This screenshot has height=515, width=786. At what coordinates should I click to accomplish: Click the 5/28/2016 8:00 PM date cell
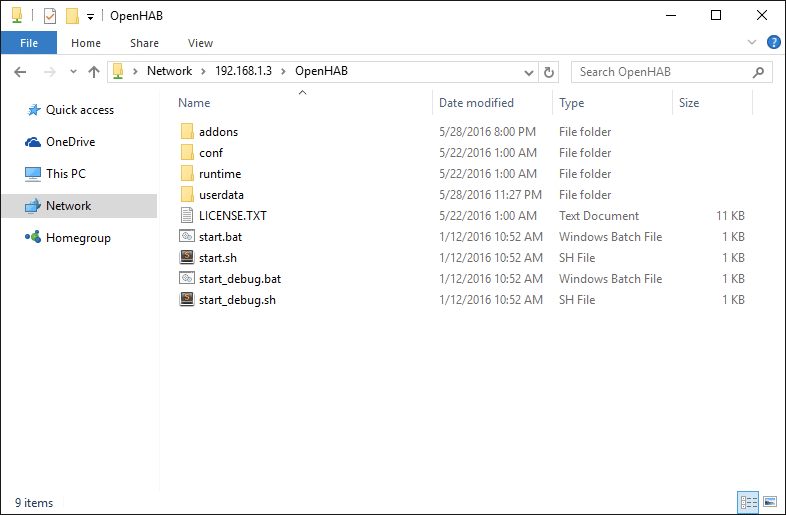pyautogui.click(x=488, y=132)
